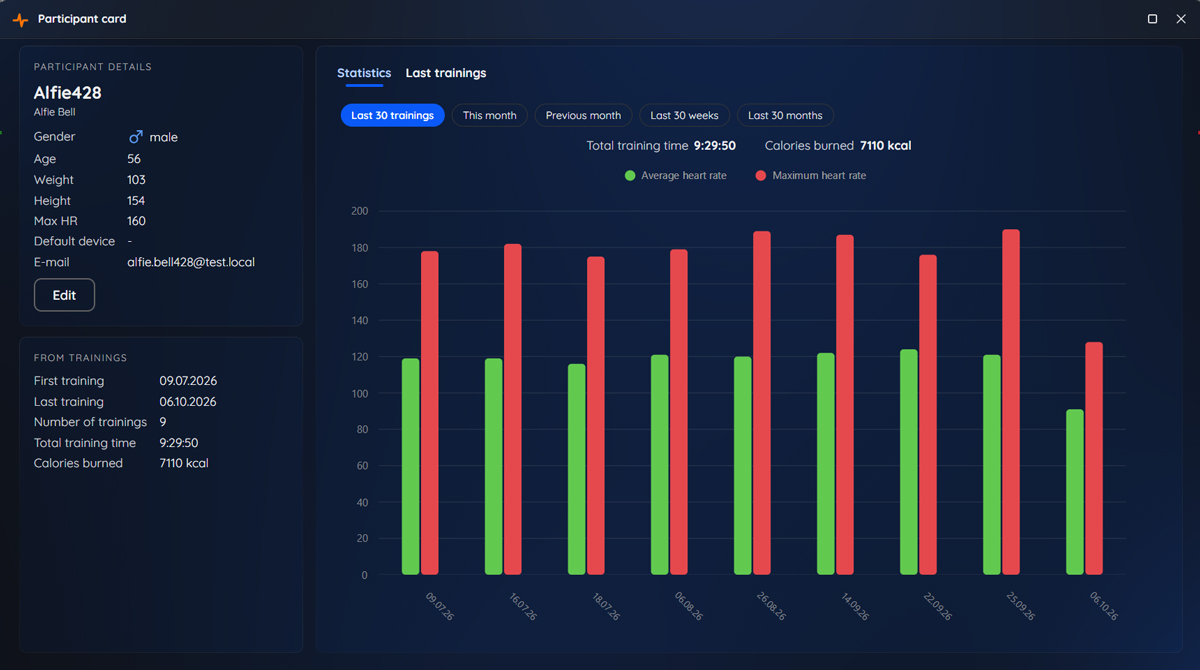This screenshot has width=1200, height=670.
Task: Click the last training date 06.10.2026
Action: [x=188, y=402]
